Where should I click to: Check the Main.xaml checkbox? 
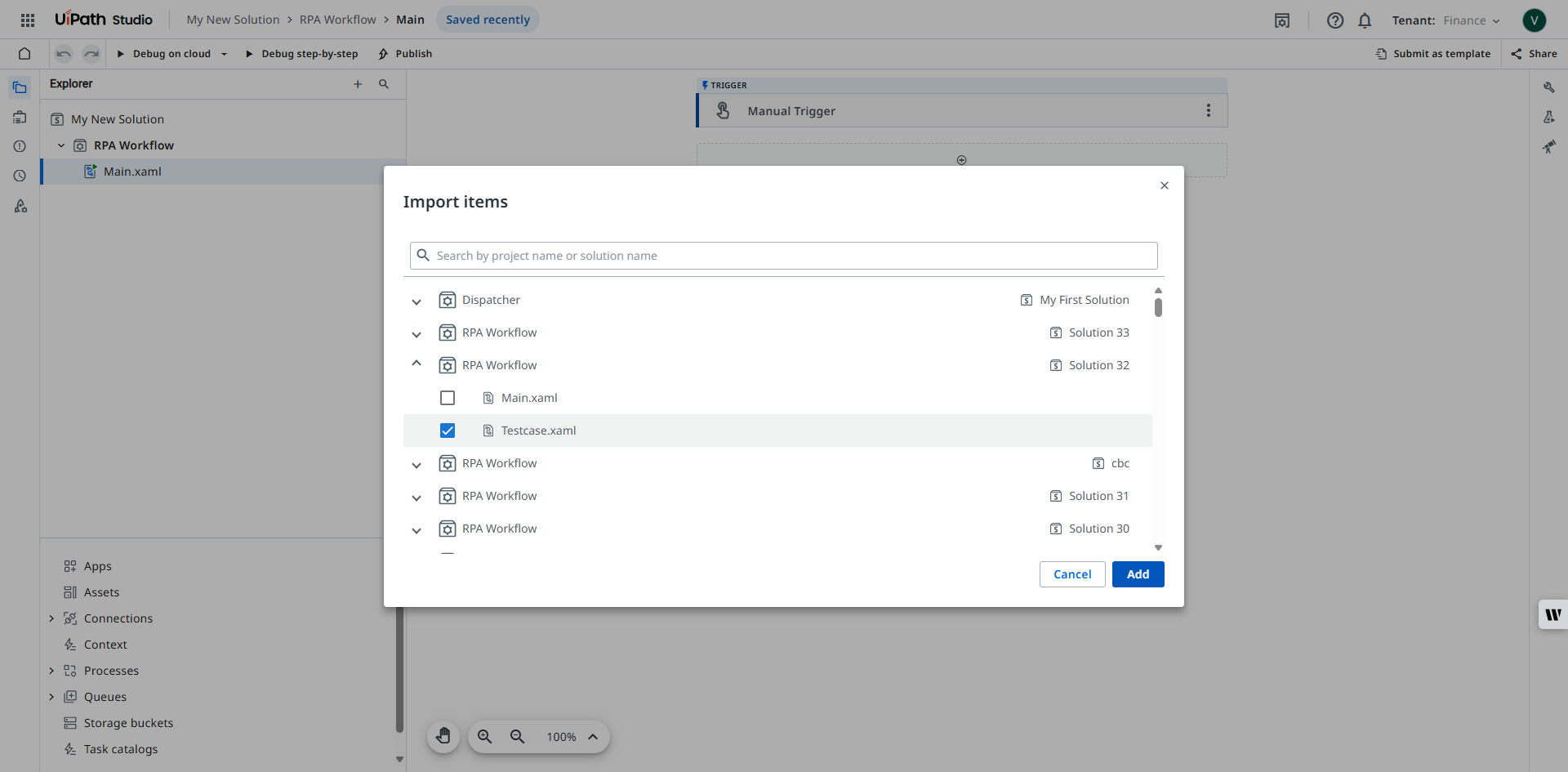[448, 398]
